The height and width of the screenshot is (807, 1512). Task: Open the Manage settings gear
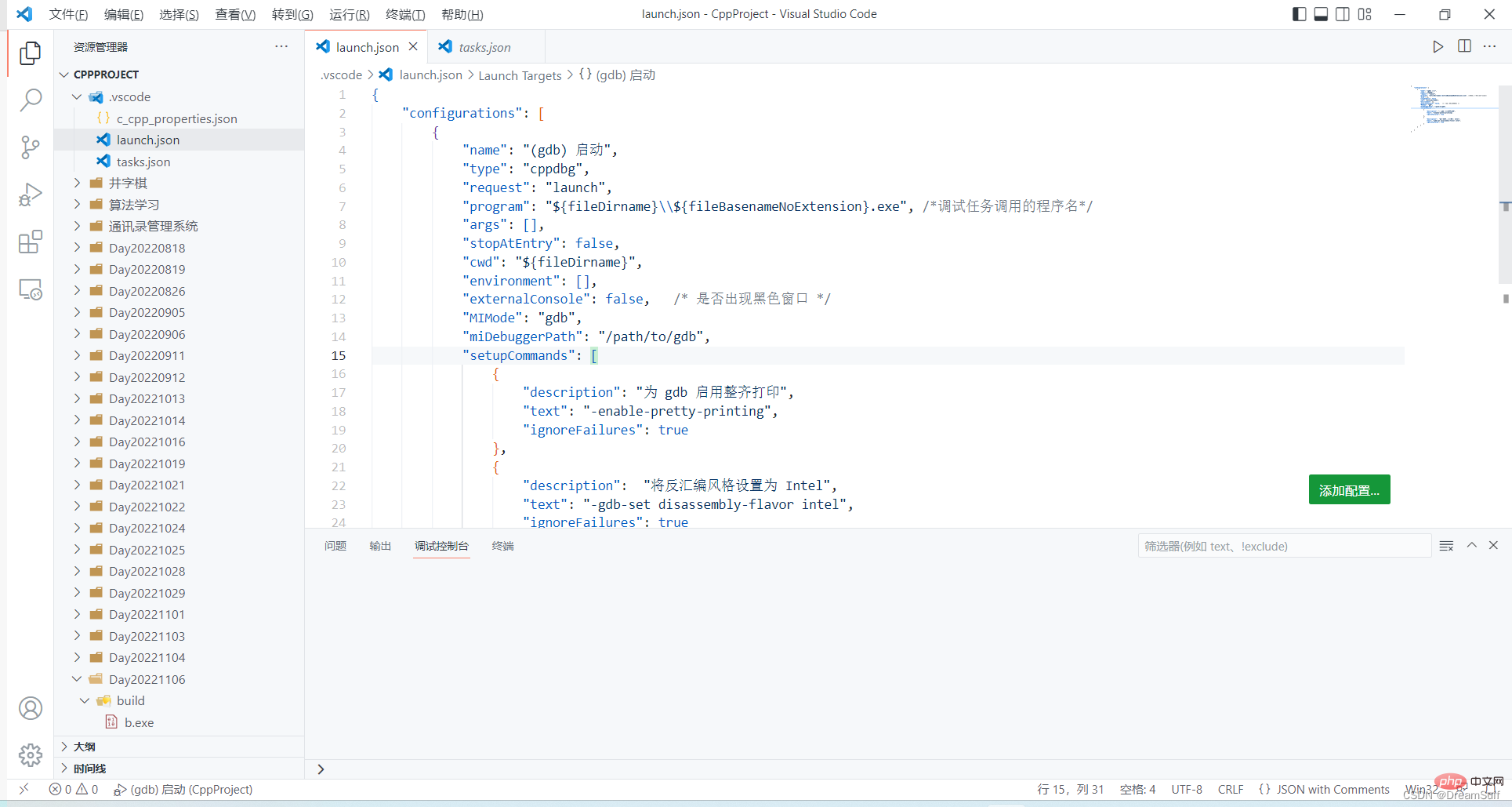click(30, 755)
